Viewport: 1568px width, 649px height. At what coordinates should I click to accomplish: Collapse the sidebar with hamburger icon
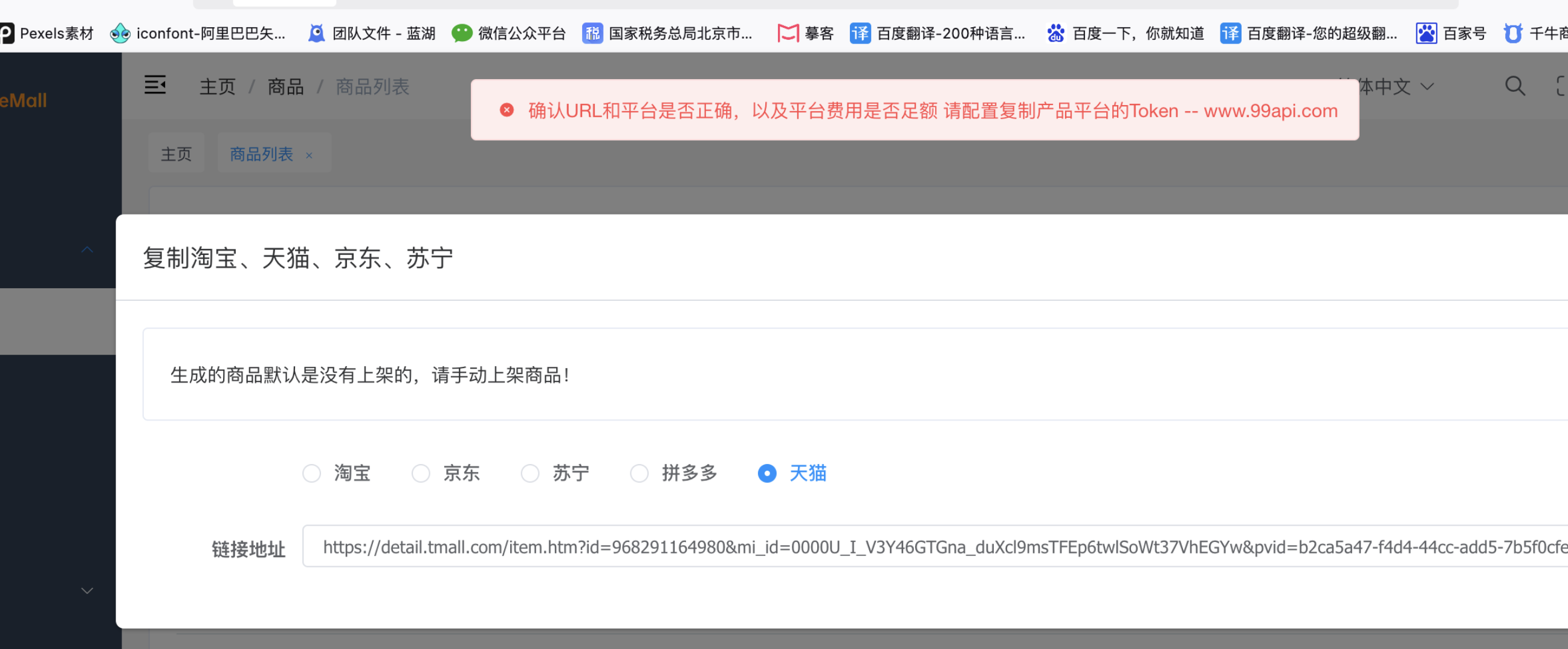pos(155,85)
